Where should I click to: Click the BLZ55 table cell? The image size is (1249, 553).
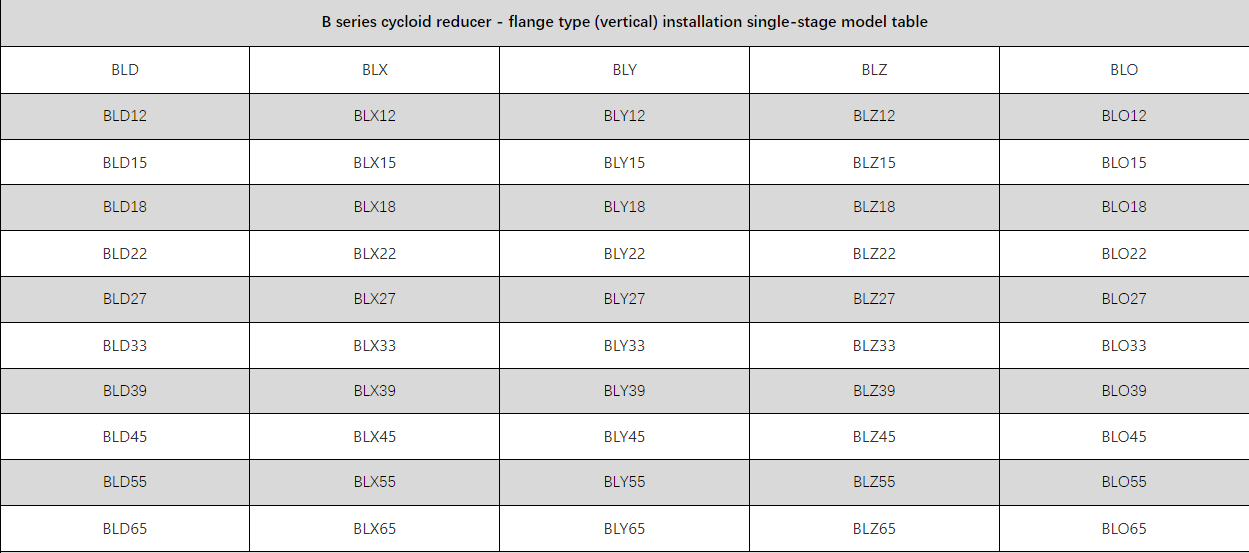[874, 482]
